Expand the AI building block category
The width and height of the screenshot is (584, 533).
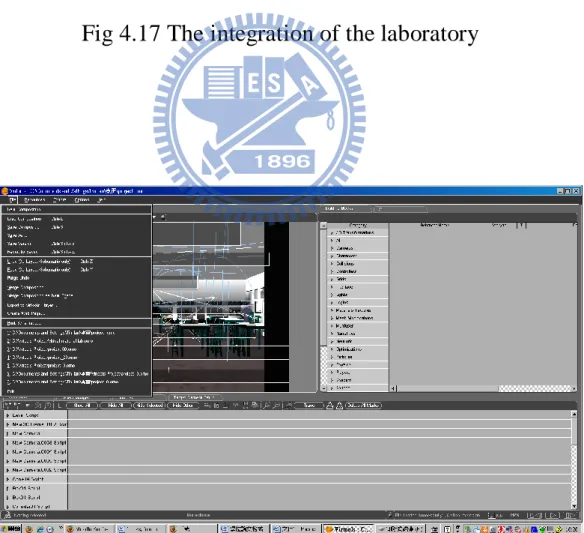click(x=332, y=240)
